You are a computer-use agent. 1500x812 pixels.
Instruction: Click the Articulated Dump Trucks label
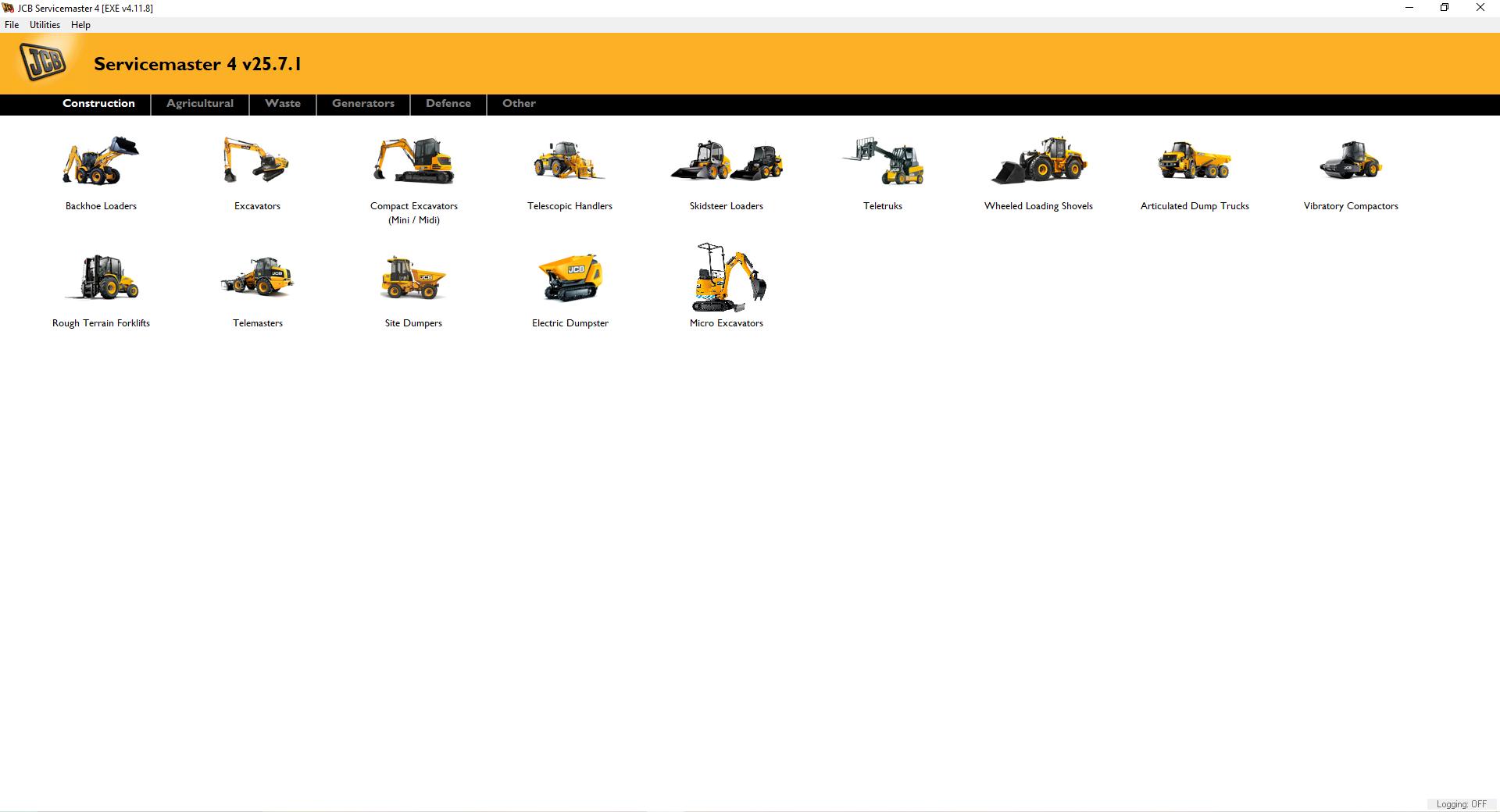click(x=1195, y=206)
